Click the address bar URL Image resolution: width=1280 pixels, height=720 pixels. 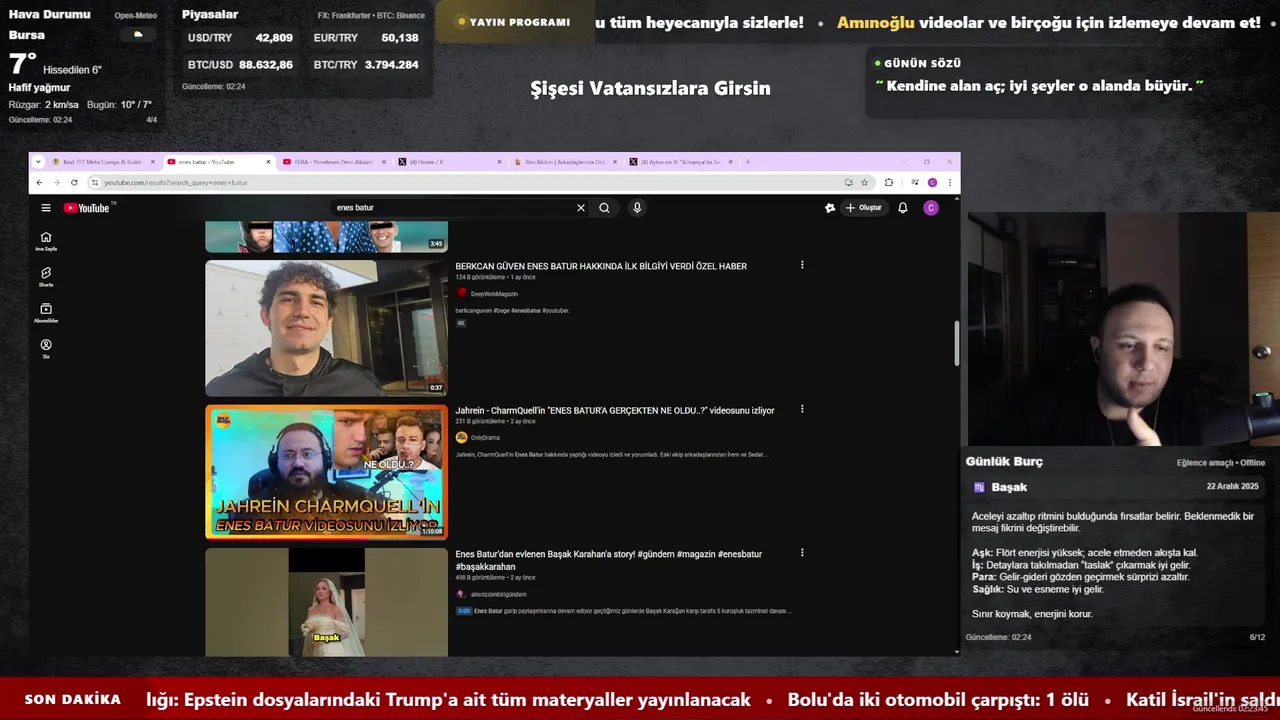point(177,182)
